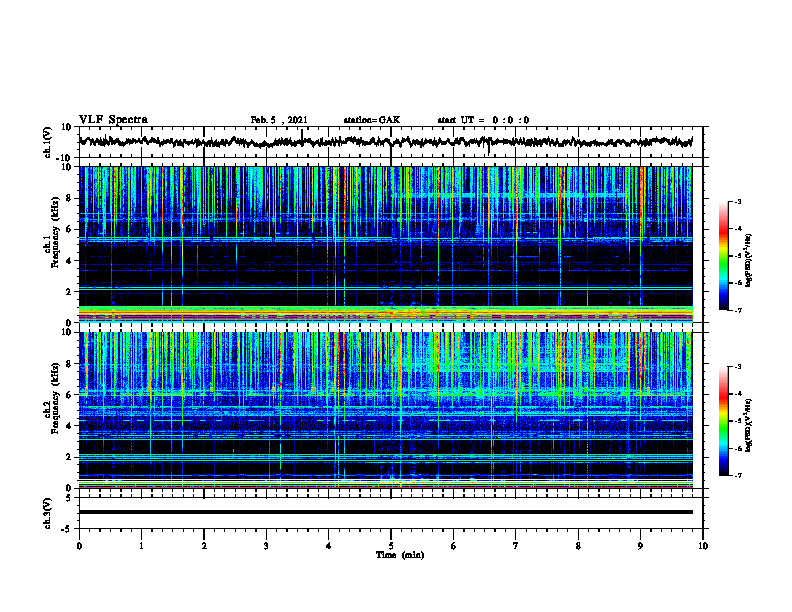Click time-axis tick label "3"
This screenshot has width=792, height=612.
(266, 546)
